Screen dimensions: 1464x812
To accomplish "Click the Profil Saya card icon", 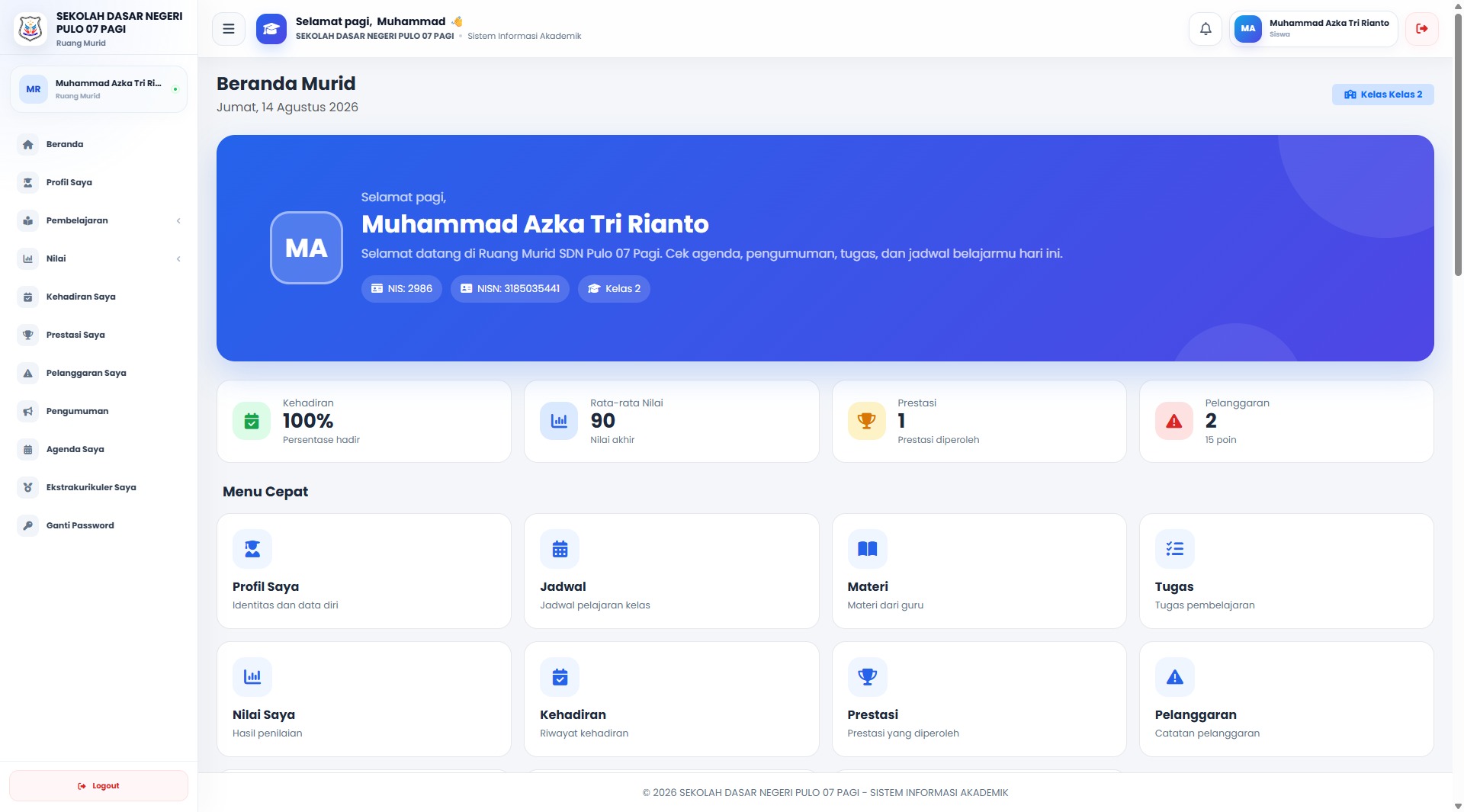I will pos(252,549).
